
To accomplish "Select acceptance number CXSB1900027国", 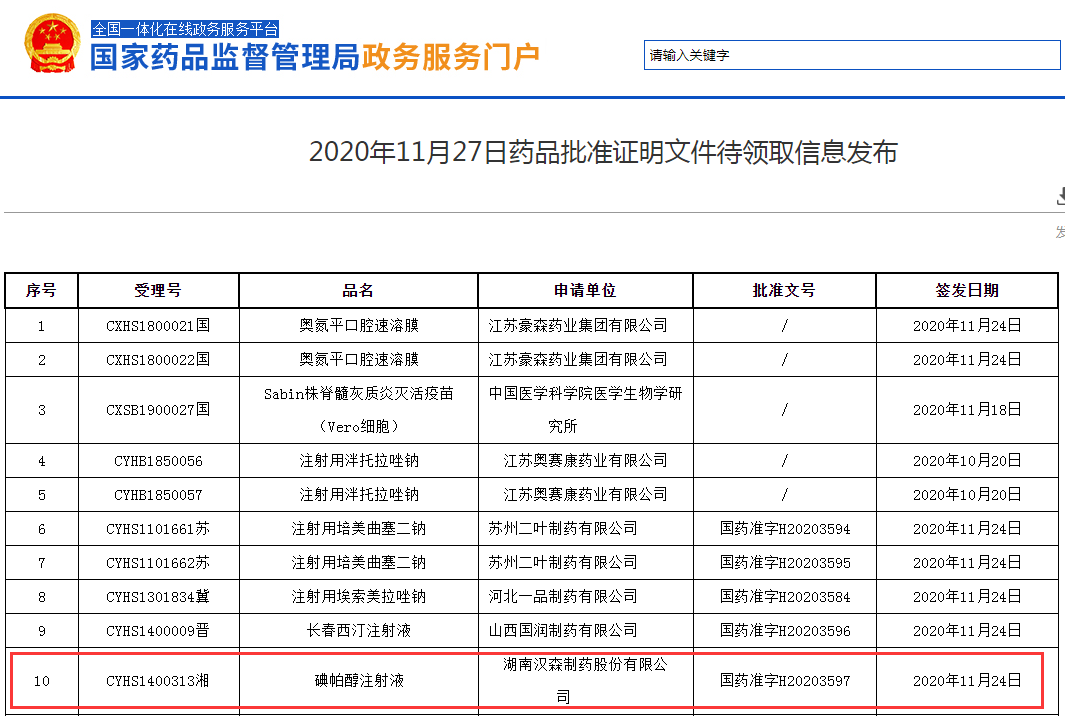I will 158,410.
